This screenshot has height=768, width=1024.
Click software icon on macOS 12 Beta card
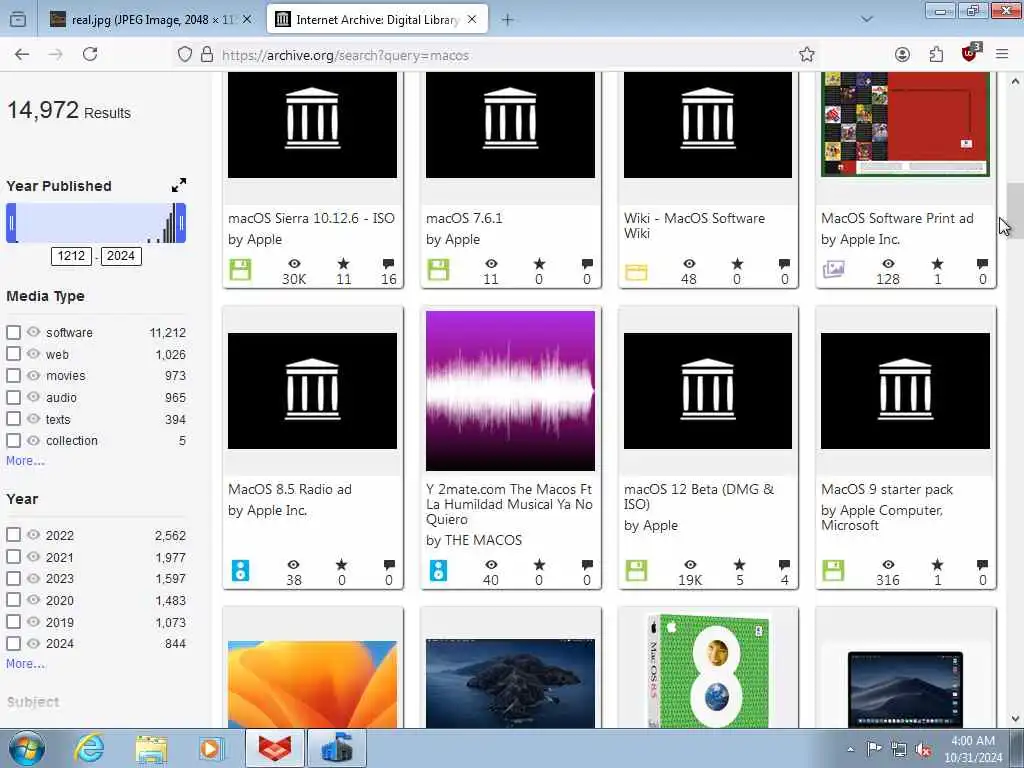click(x=636, y=570)
